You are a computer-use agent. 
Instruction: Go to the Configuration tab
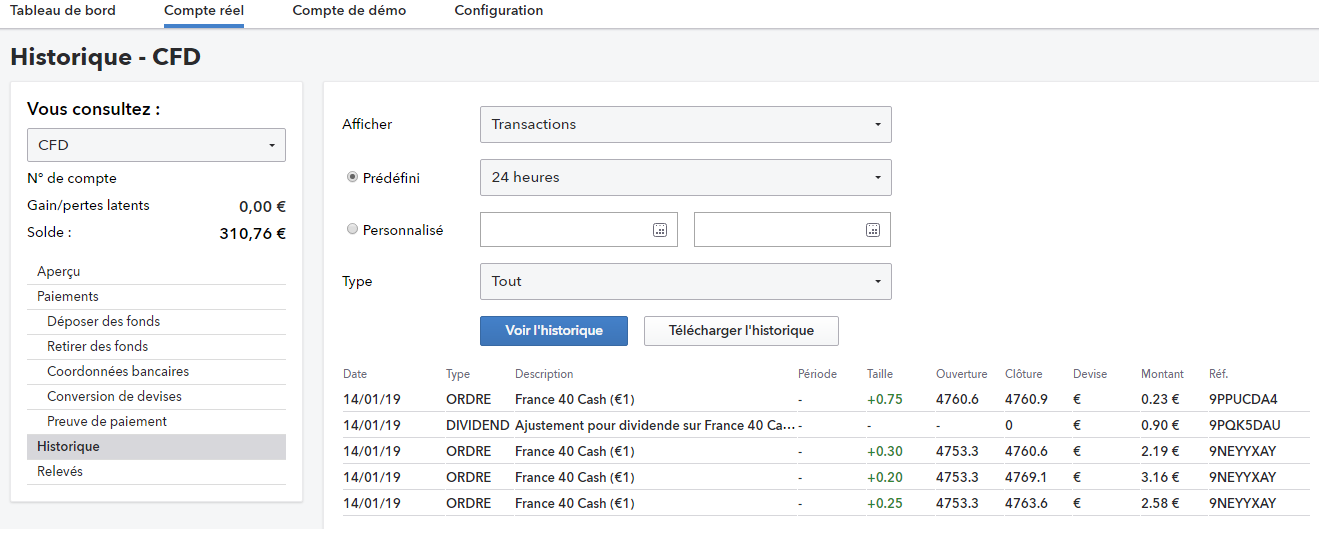(x=499, y=11)
